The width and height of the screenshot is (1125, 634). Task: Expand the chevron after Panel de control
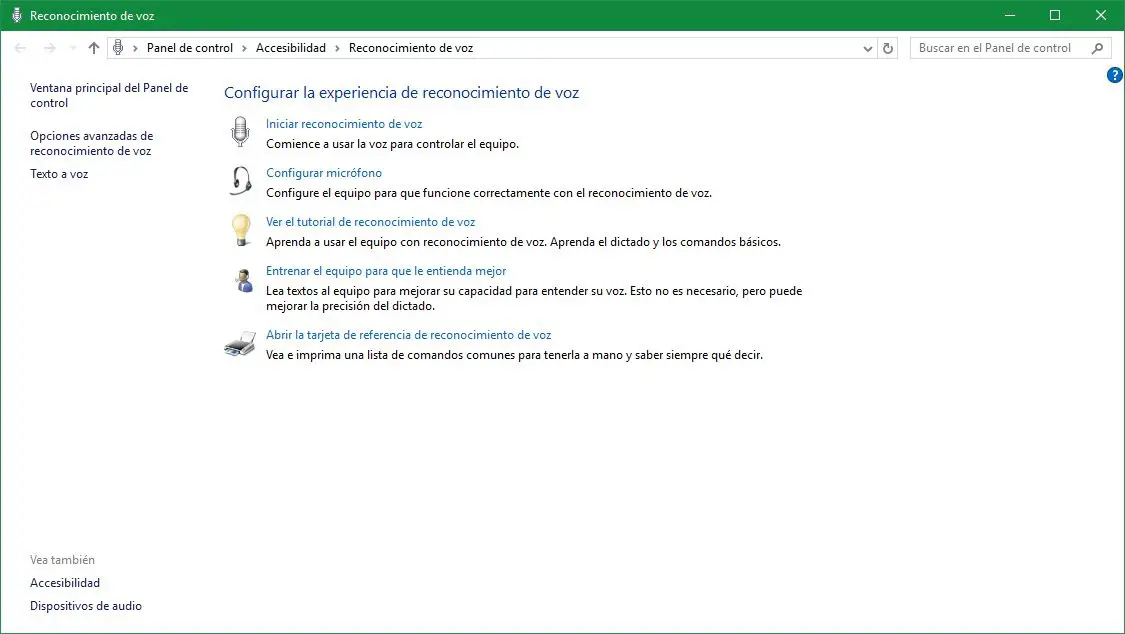coord(244,48)
